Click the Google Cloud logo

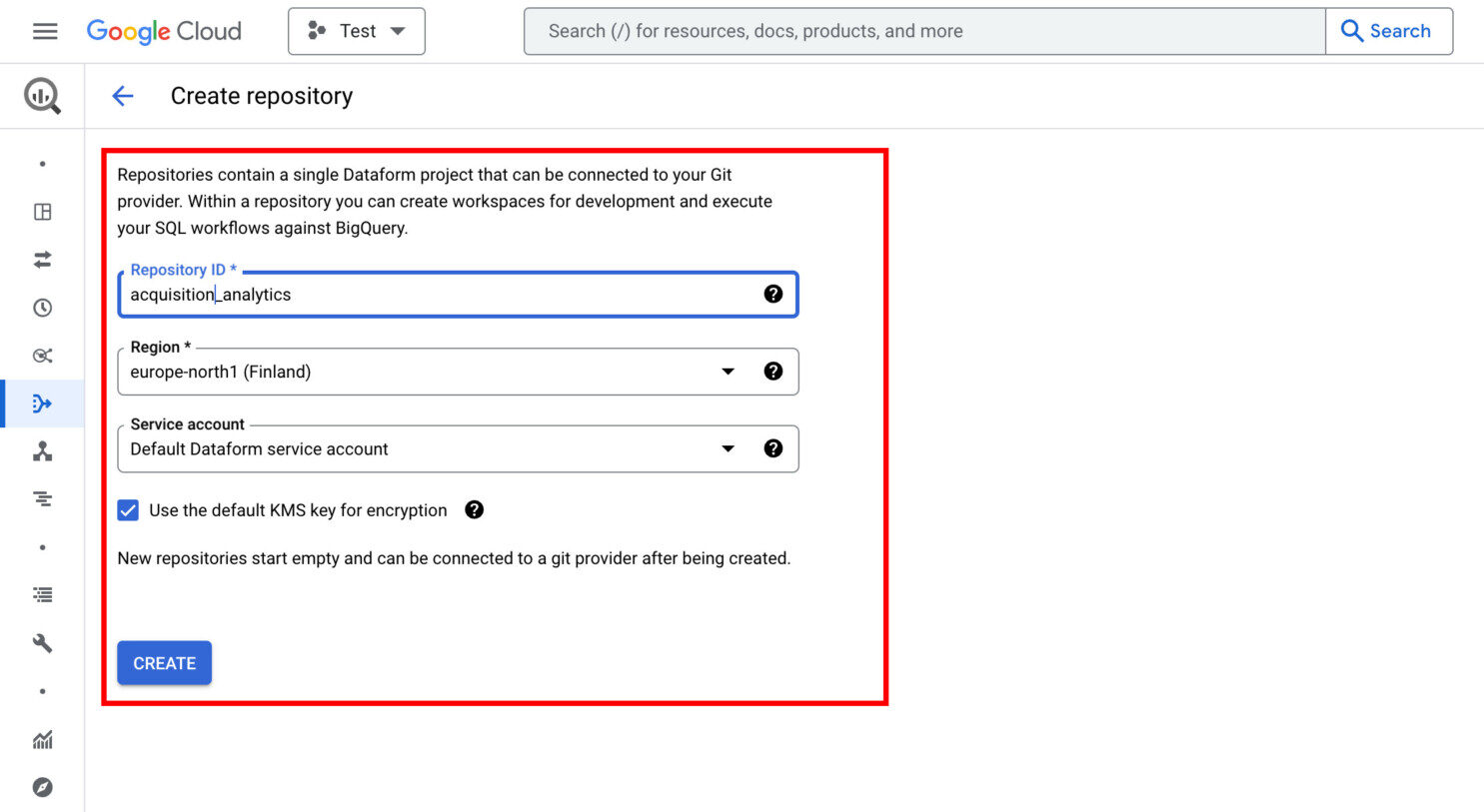(x=164, y=31)
